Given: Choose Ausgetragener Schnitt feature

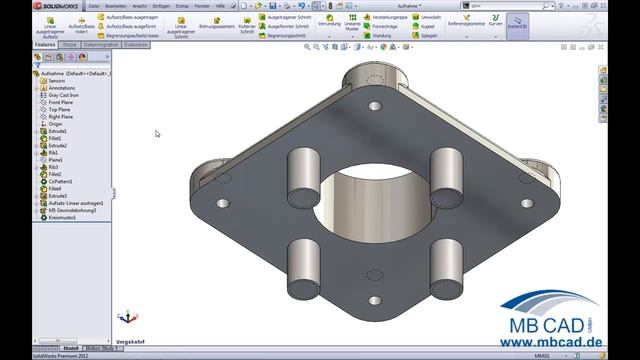Looking at the screenshot, I should point(285,17).
